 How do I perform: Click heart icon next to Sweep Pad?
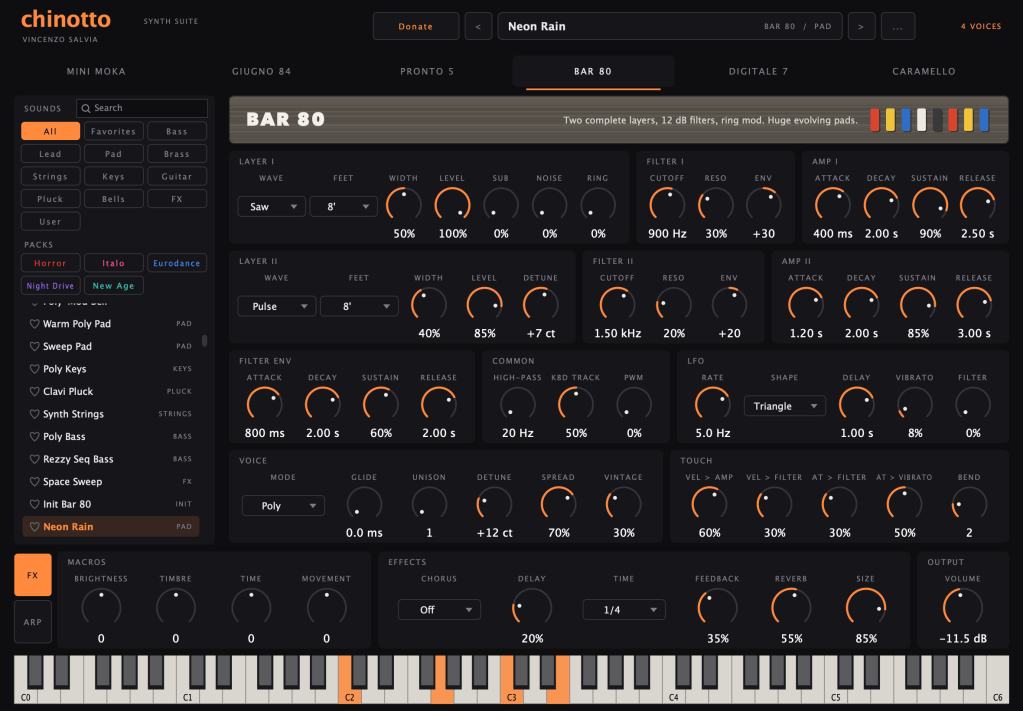(x=35, y=346)
